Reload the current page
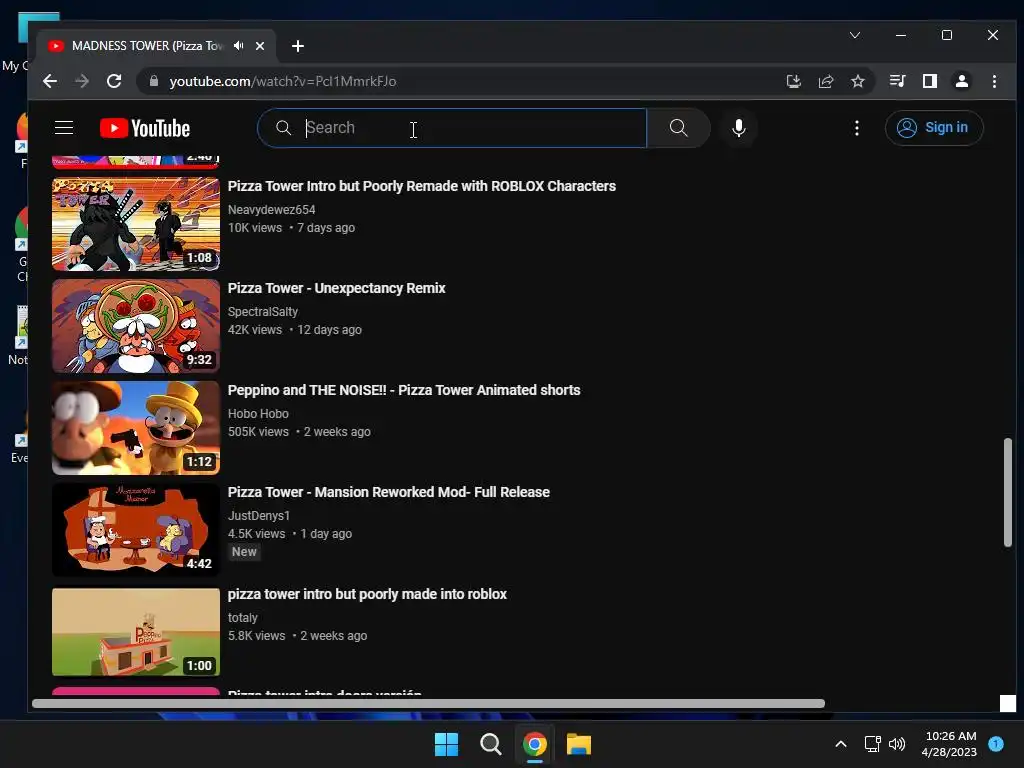 point(114,81)
